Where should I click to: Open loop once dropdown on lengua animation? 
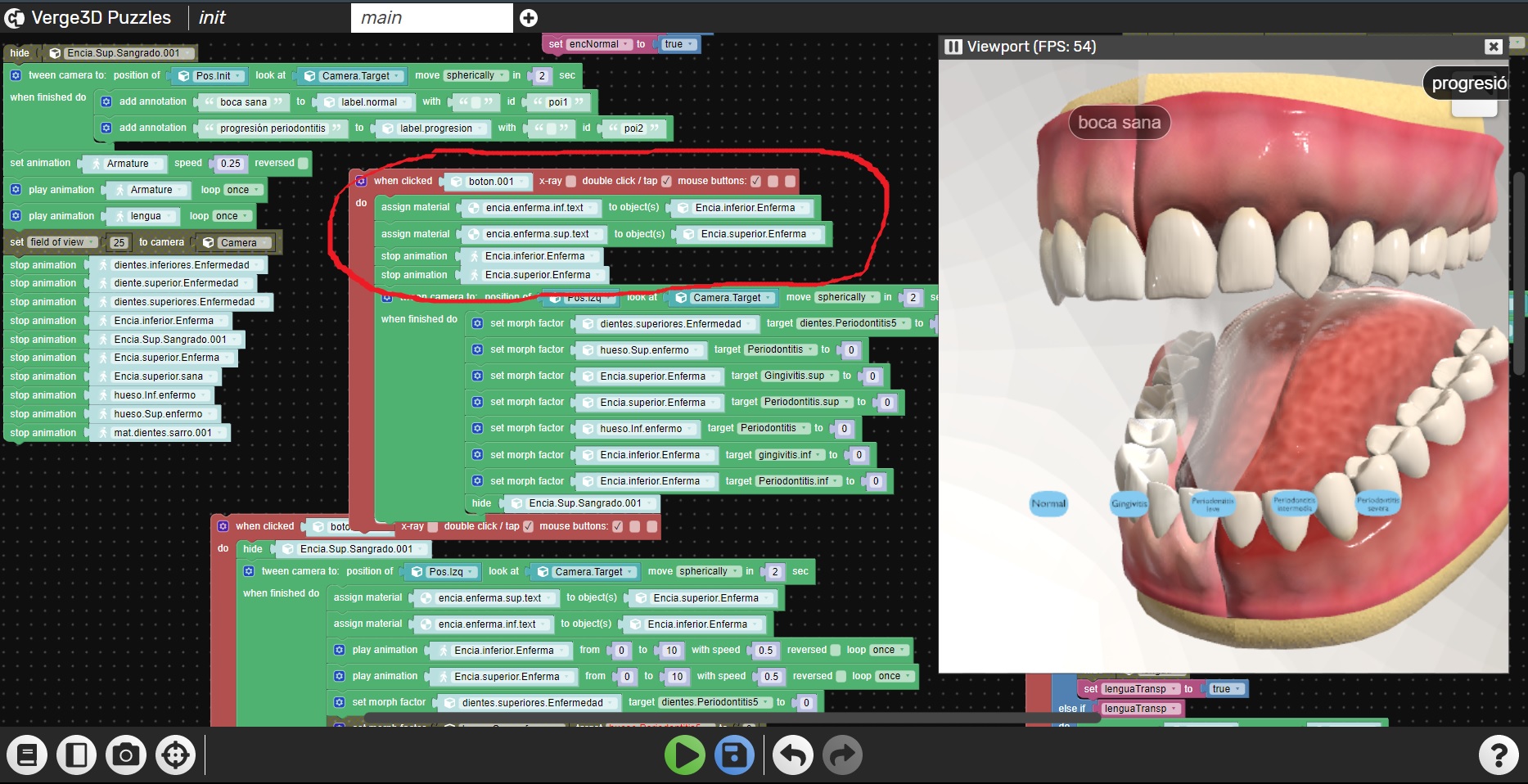coord(232,216)
